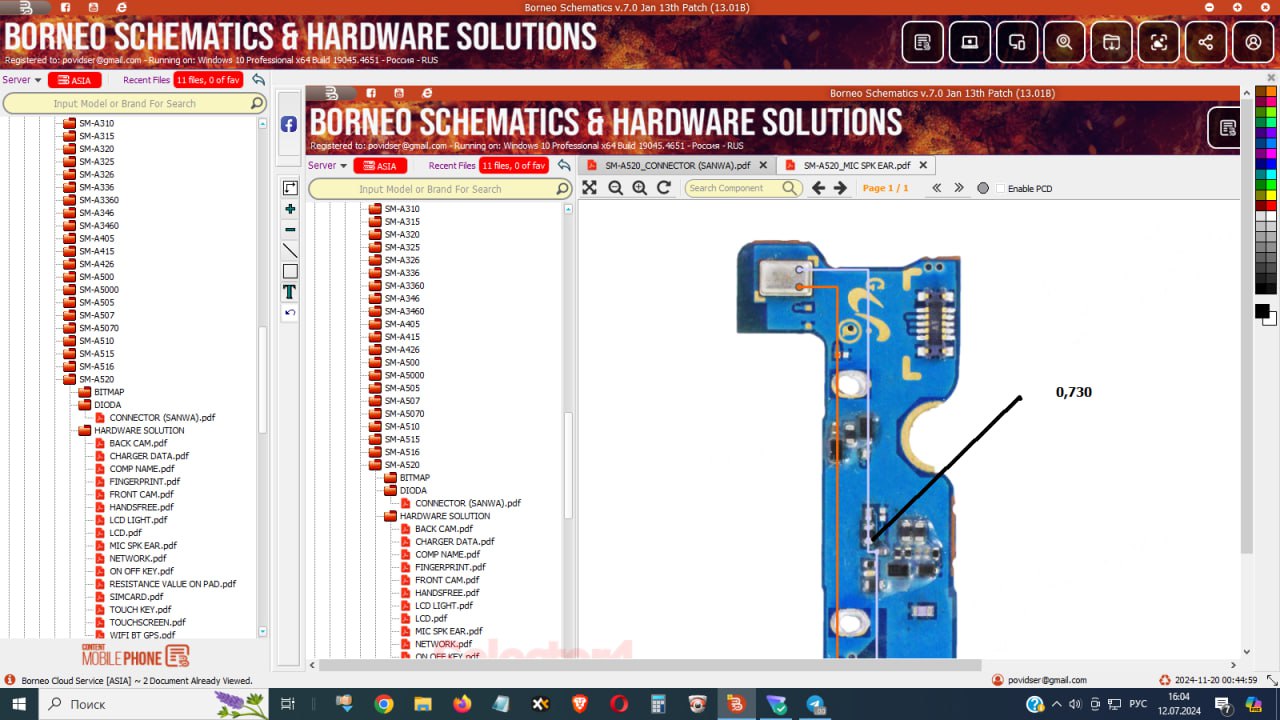1280x720 pixels.
Task: Select the crop selection tool in the annotation toolbar
Action: 289,188
